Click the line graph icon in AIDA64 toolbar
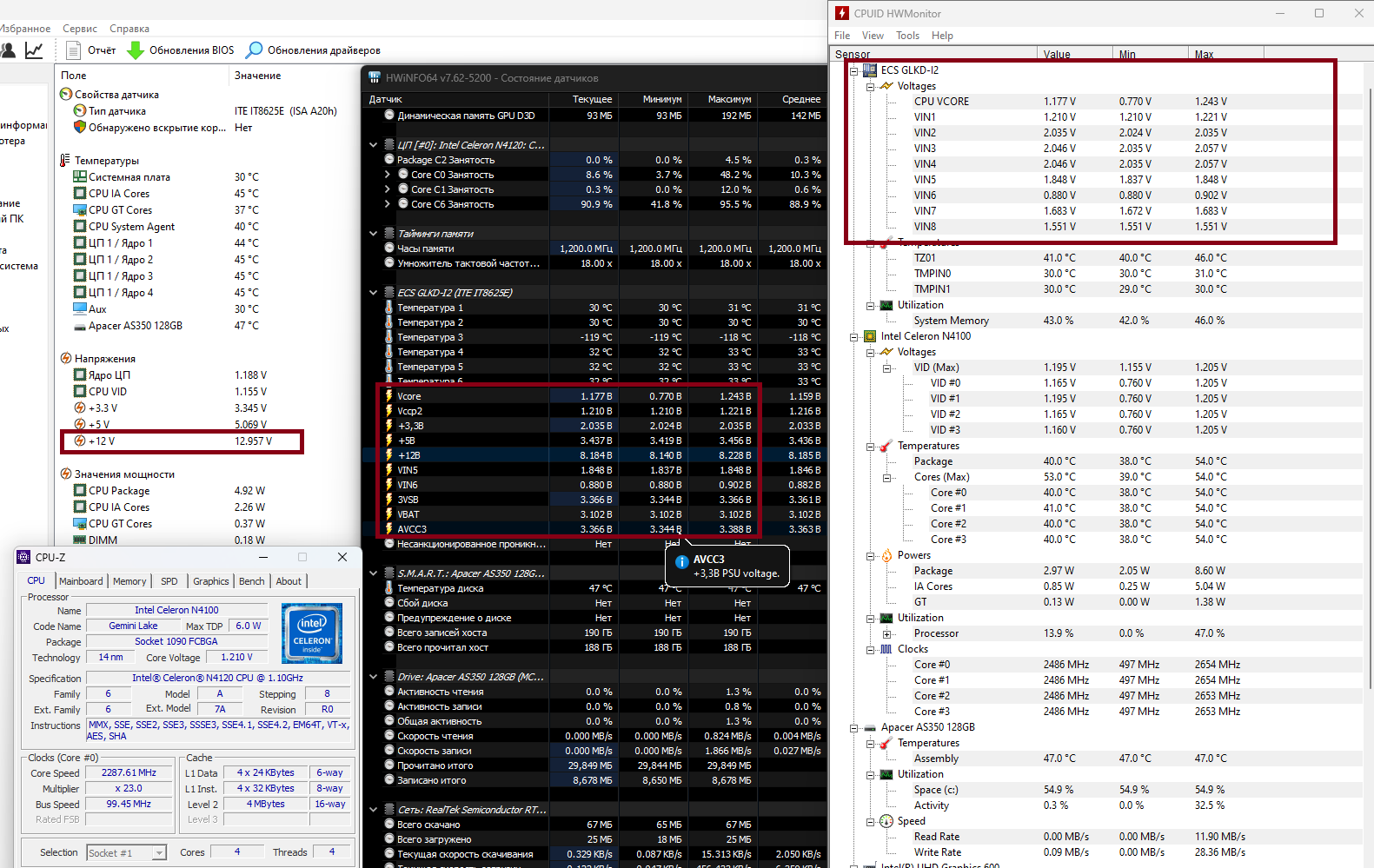Image resolution: width=1374 pixels, height=868 pixels. point(34,50)
